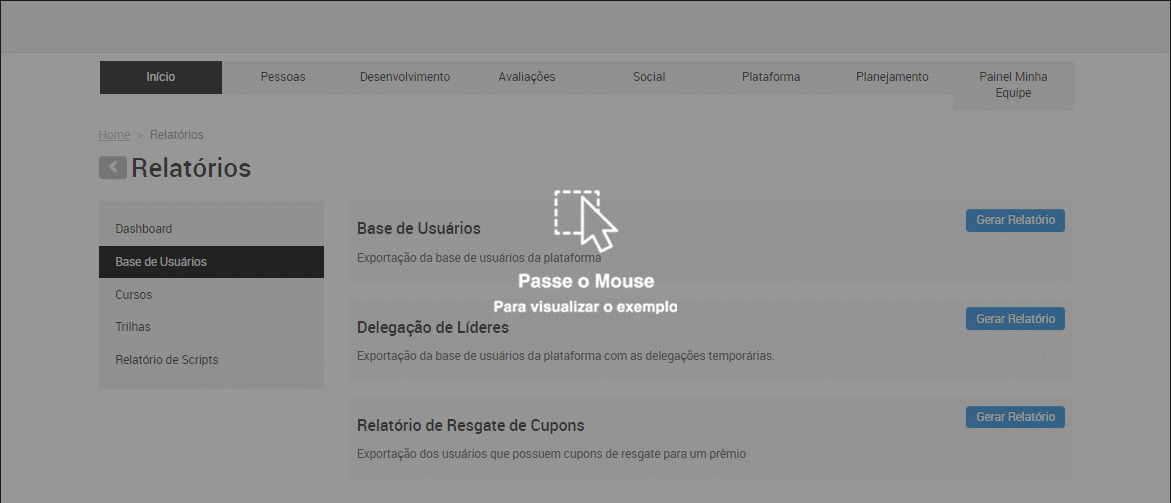
Task: Choose Base de Usuários in sidebar
Action: 161,262
